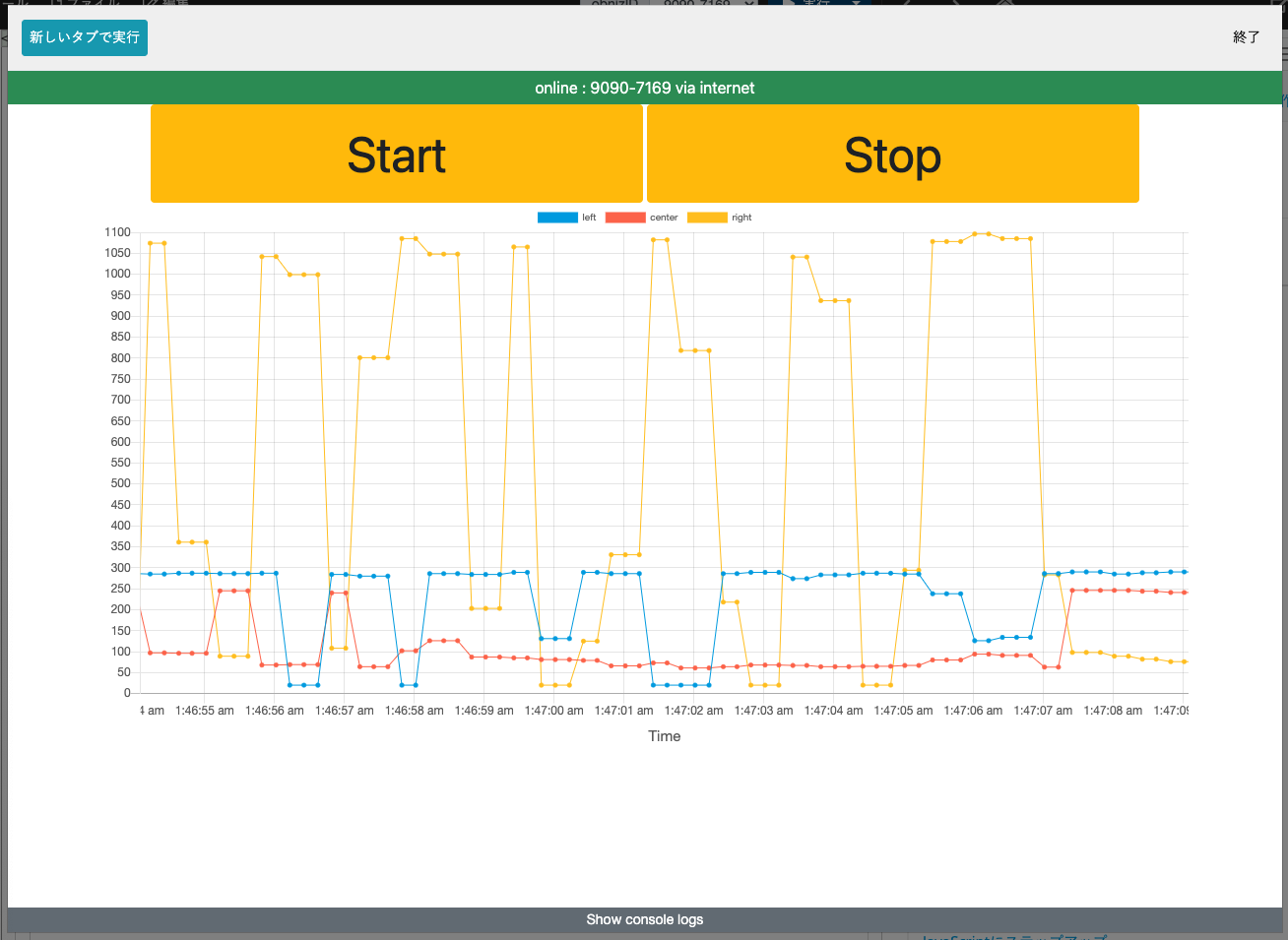Click the 1:46:55 am x-axis label

point(205,711)
